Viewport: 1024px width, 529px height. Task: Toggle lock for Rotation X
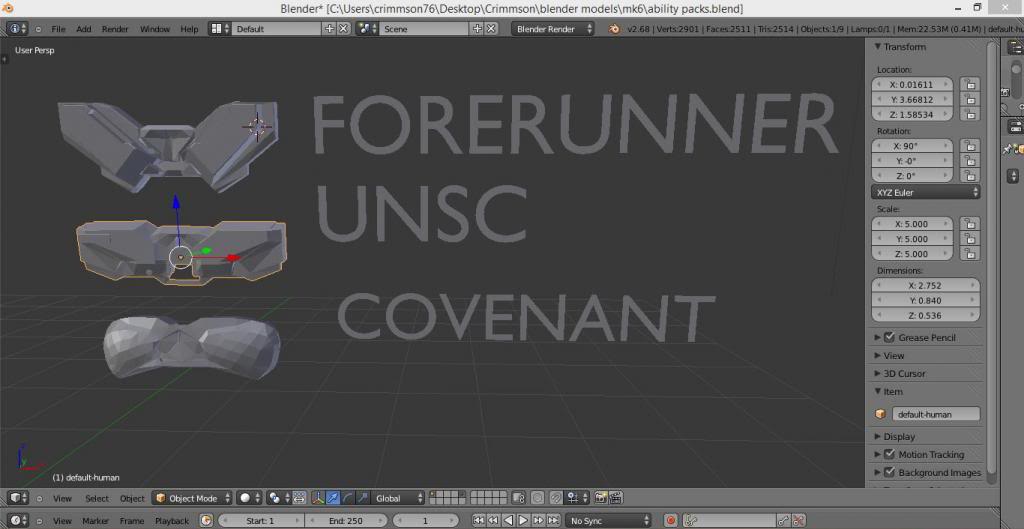[970, 146]
